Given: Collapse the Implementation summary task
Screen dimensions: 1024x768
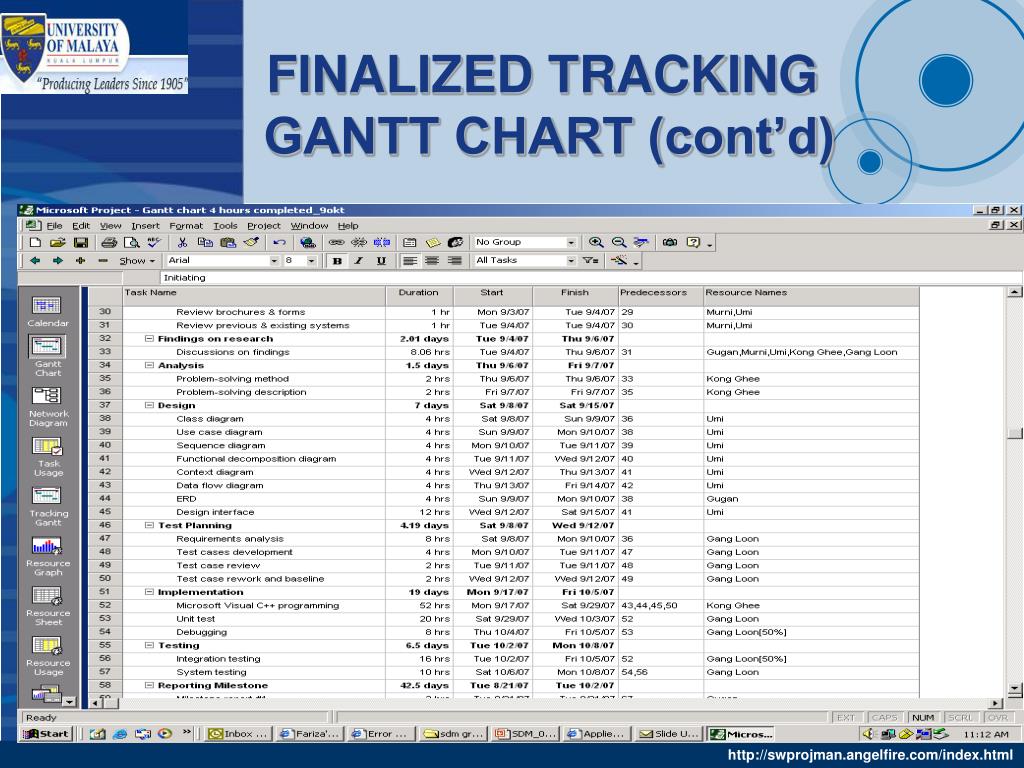Looking at the screenshot, I should (149, 592).
